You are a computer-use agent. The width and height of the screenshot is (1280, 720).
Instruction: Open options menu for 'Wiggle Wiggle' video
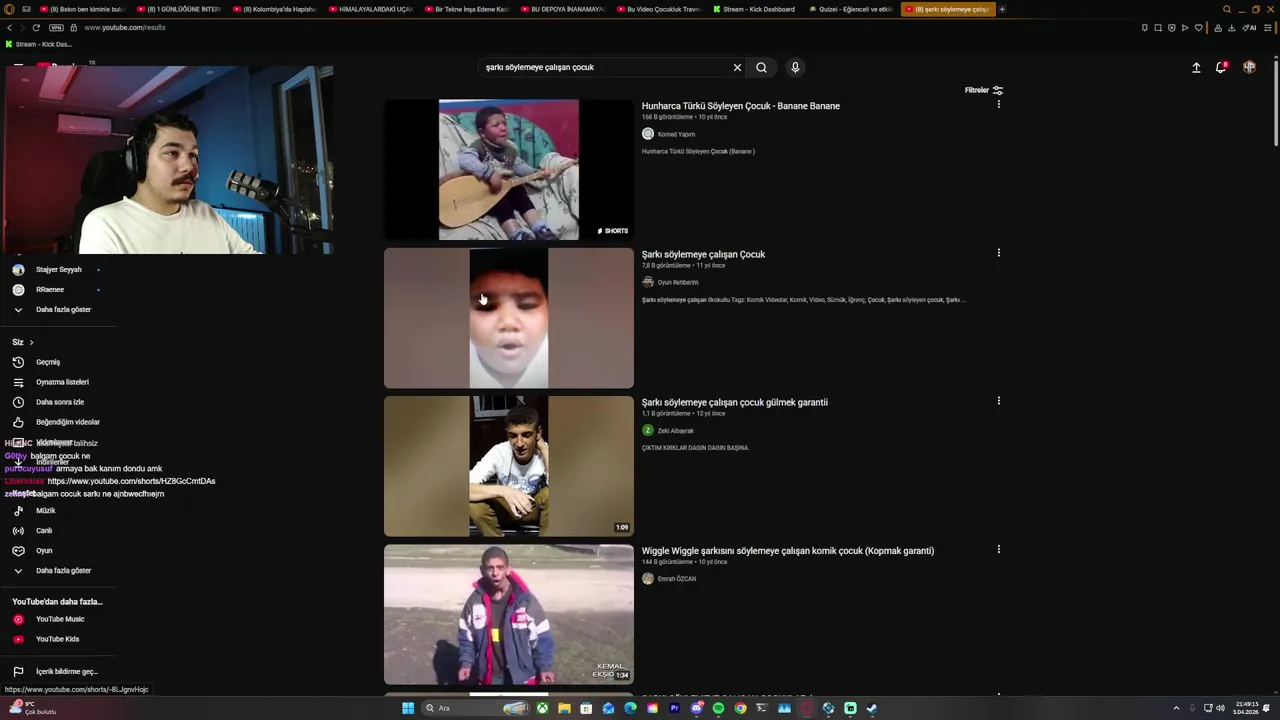998,549
